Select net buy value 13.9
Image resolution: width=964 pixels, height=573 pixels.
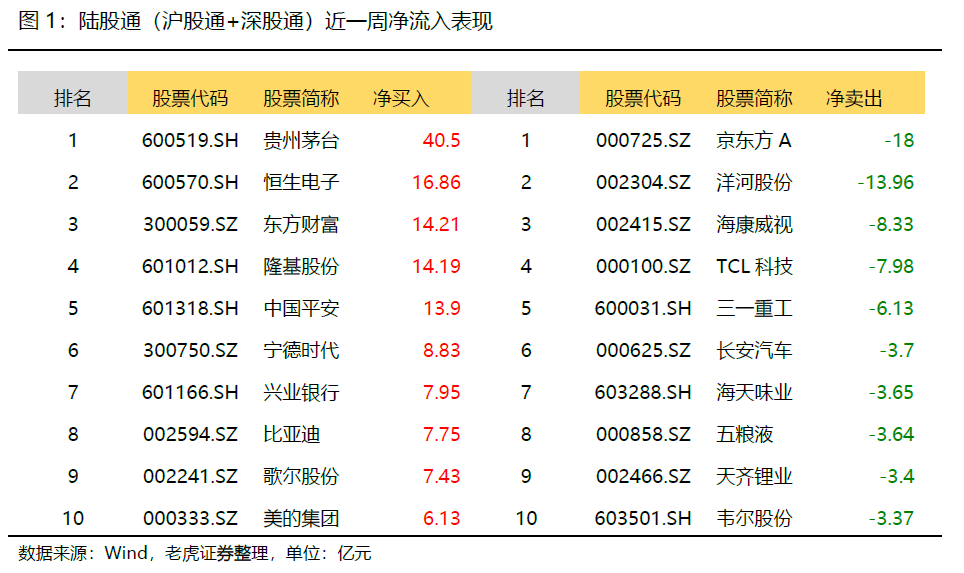coord(441,308)
